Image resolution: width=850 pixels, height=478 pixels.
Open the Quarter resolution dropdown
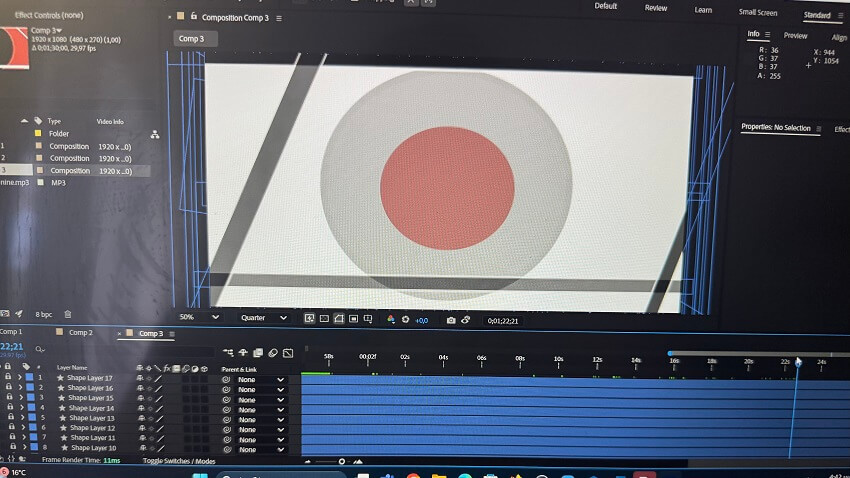(x=263, y=318)
